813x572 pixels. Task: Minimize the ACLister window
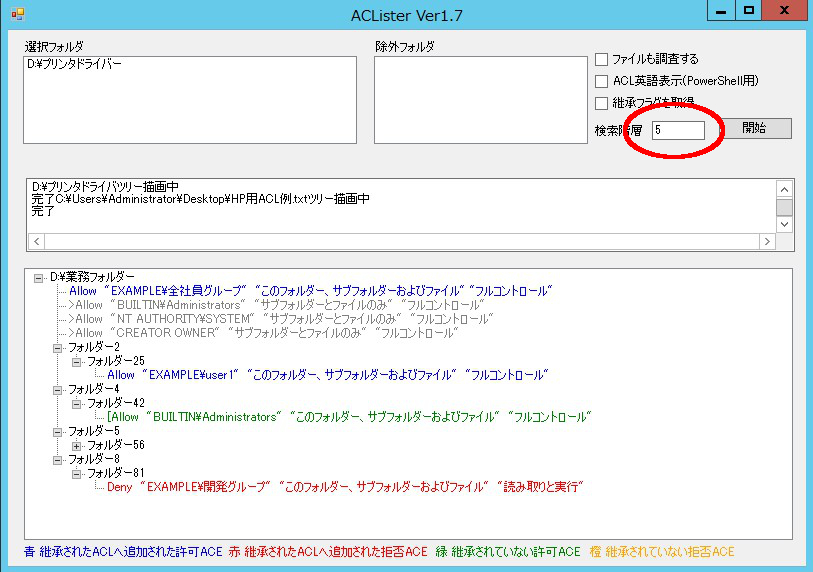(721, 10)
